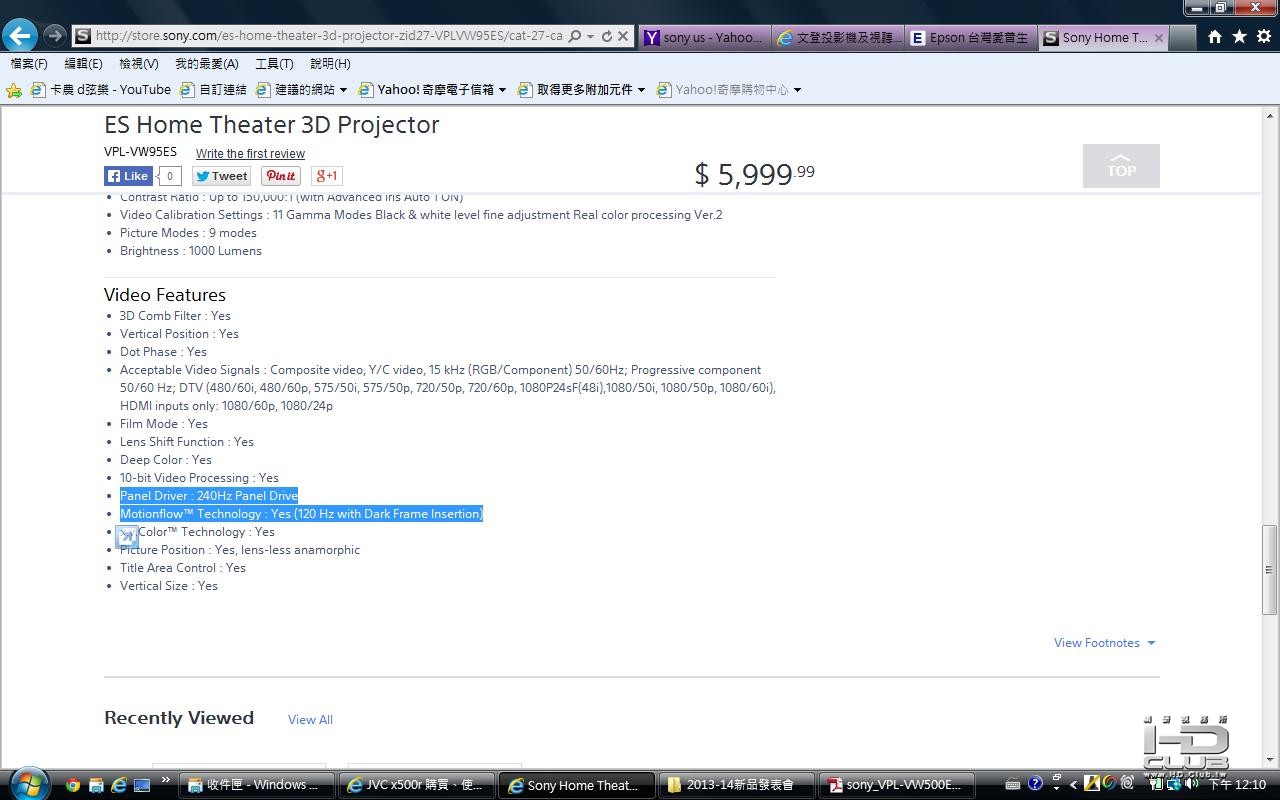Click the price $5,999.99 text
The height and width of the screenshot is (800, 1280).
tap(754, 174)
